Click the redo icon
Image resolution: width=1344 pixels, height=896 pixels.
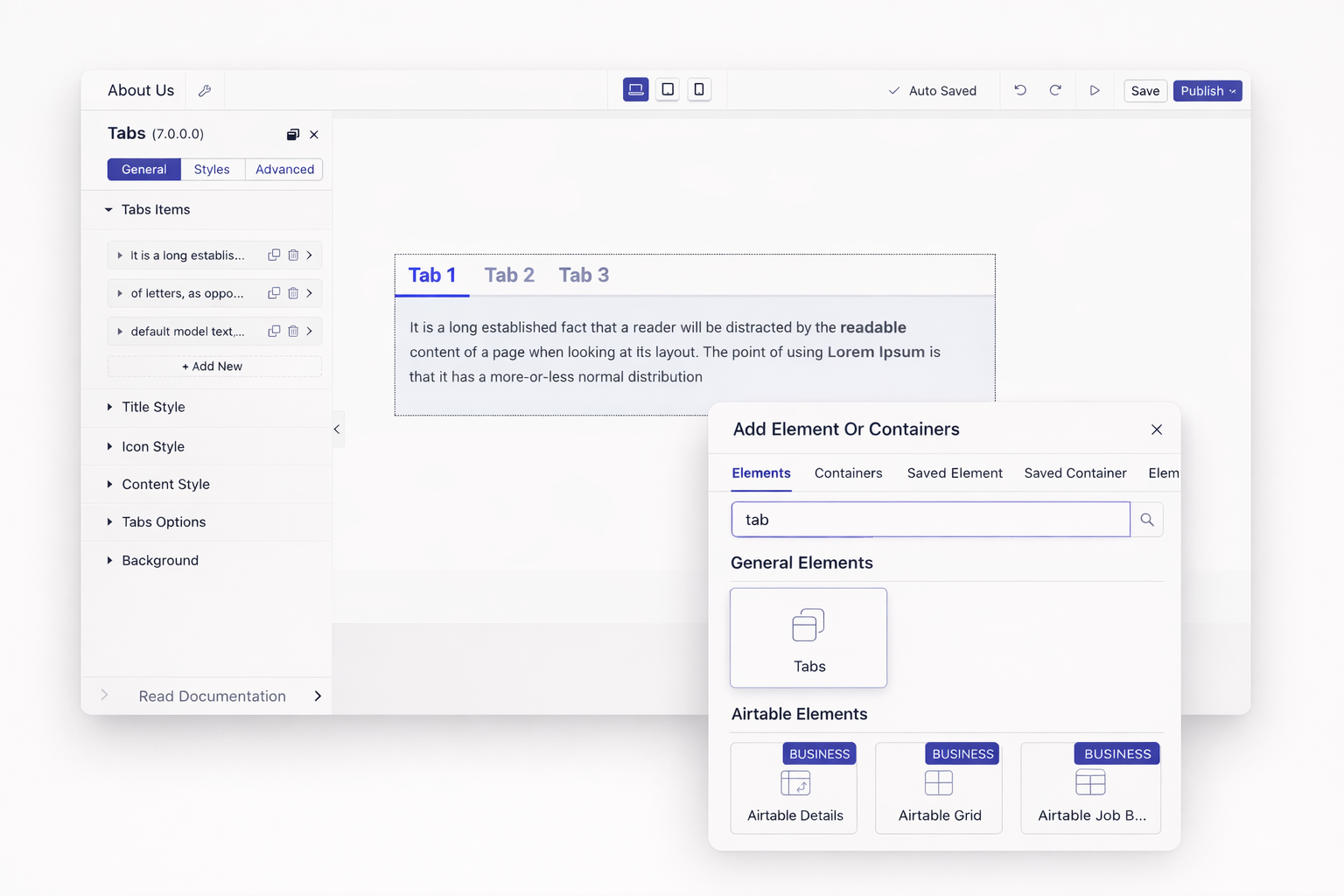pos(1055,90)
